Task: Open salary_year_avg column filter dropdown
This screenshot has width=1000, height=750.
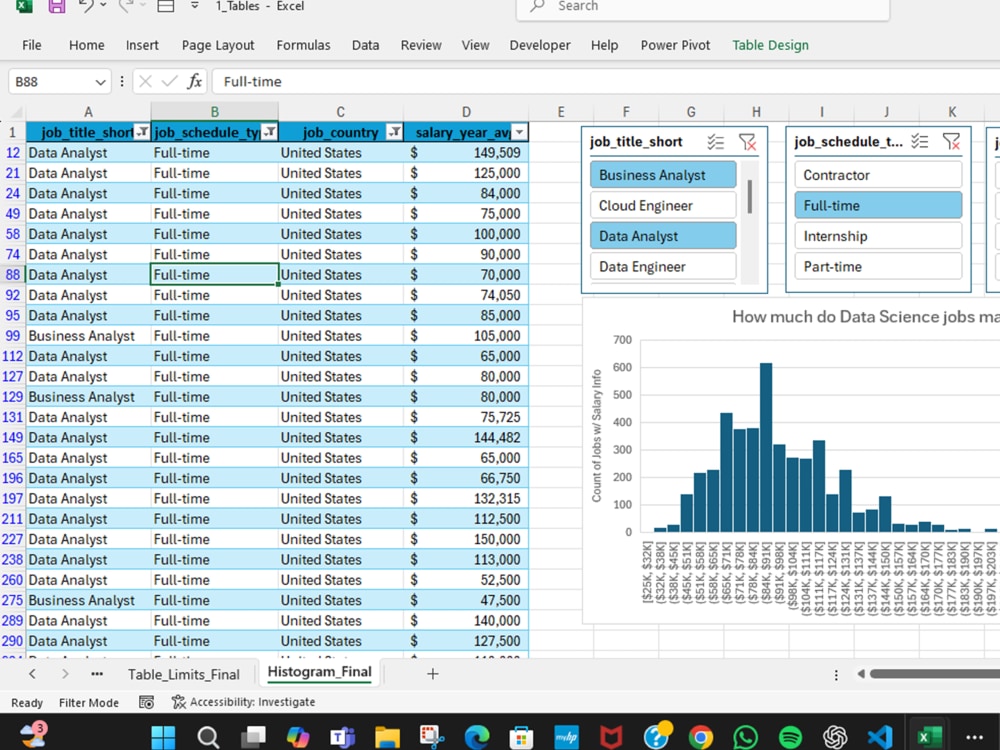Action: click(x=520, y=132)
